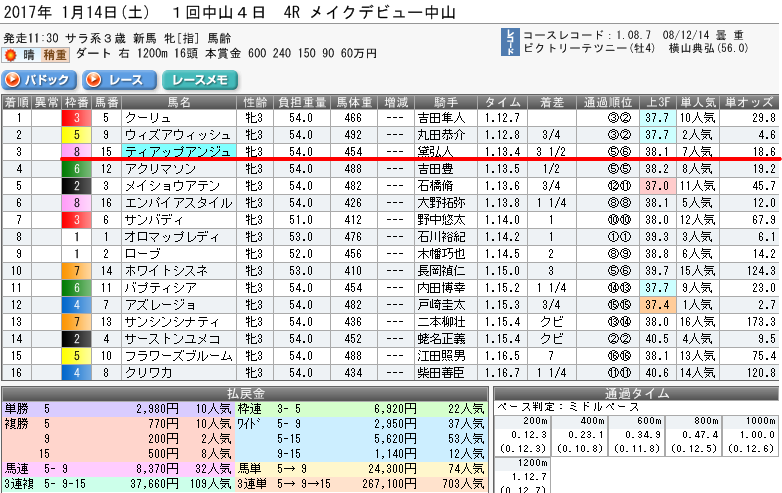Open horse ウィズアウィッシュ
Viewport: 782px width, 493px height.
click(x=178, y=135)
